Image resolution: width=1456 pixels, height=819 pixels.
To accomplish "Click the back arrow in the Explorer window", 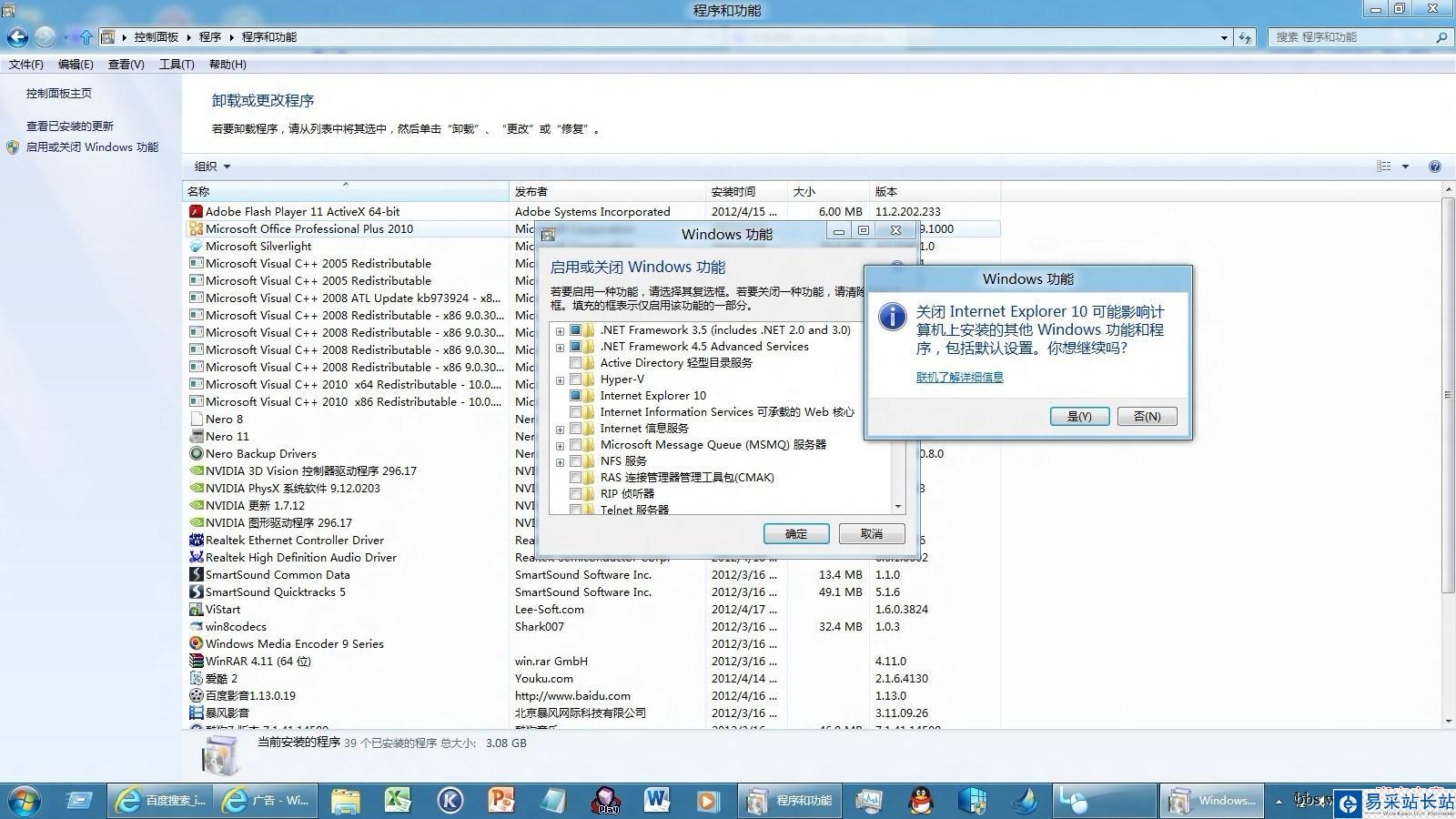I will pos(17,37).
